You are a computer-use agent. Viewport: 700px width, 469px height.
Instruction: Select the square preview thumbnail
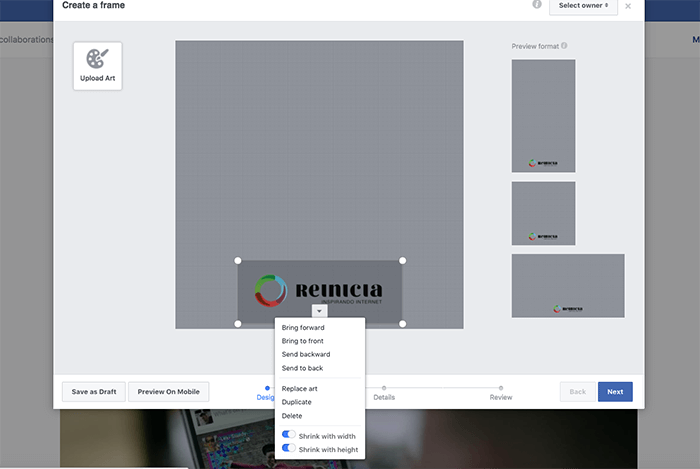pos(543,213)
